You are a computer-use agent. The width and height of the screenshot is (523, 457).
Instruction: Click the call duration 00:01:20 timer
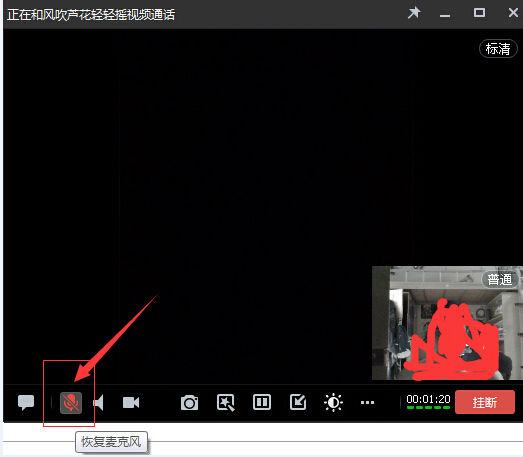[428, 399]
